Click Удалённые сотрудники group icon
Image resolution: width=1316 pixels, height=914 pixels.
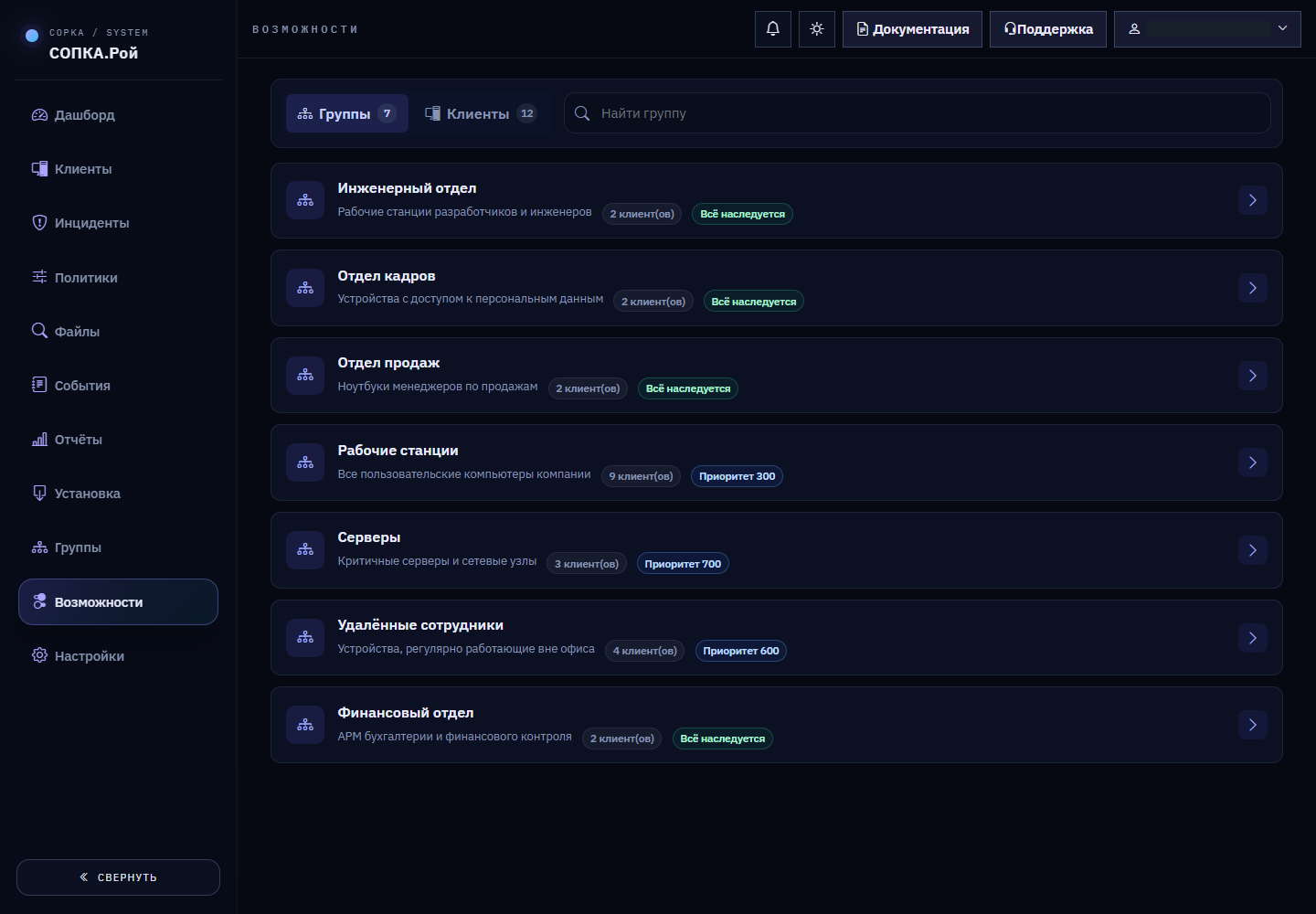pos(305,638)
